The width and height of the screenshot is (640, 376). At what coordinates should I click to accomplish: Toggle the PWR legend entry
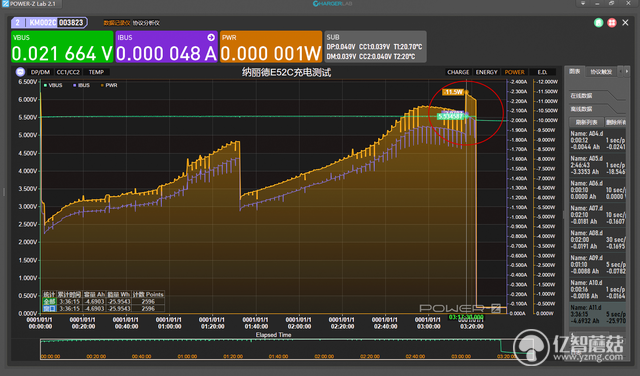(109, 85)
